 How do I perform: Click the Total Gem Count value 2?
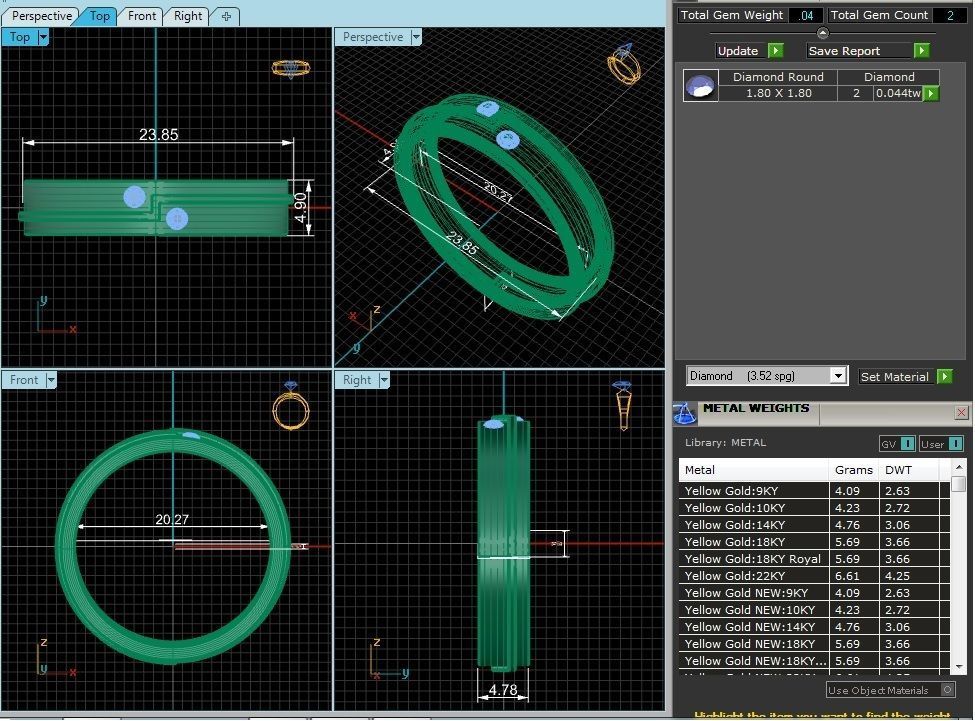[950, 15]
